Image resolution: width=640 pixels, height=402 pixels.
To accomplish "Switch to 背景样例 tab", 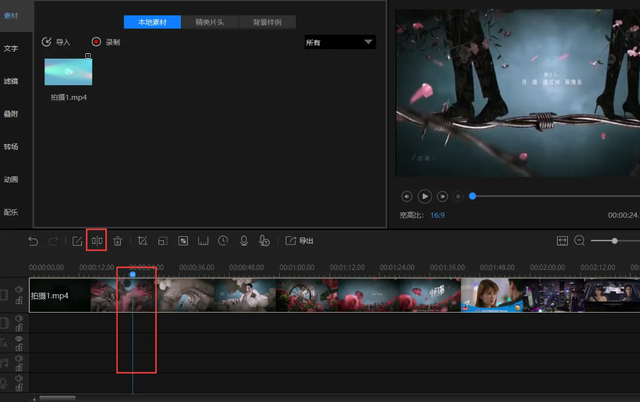I will (267, 22).
